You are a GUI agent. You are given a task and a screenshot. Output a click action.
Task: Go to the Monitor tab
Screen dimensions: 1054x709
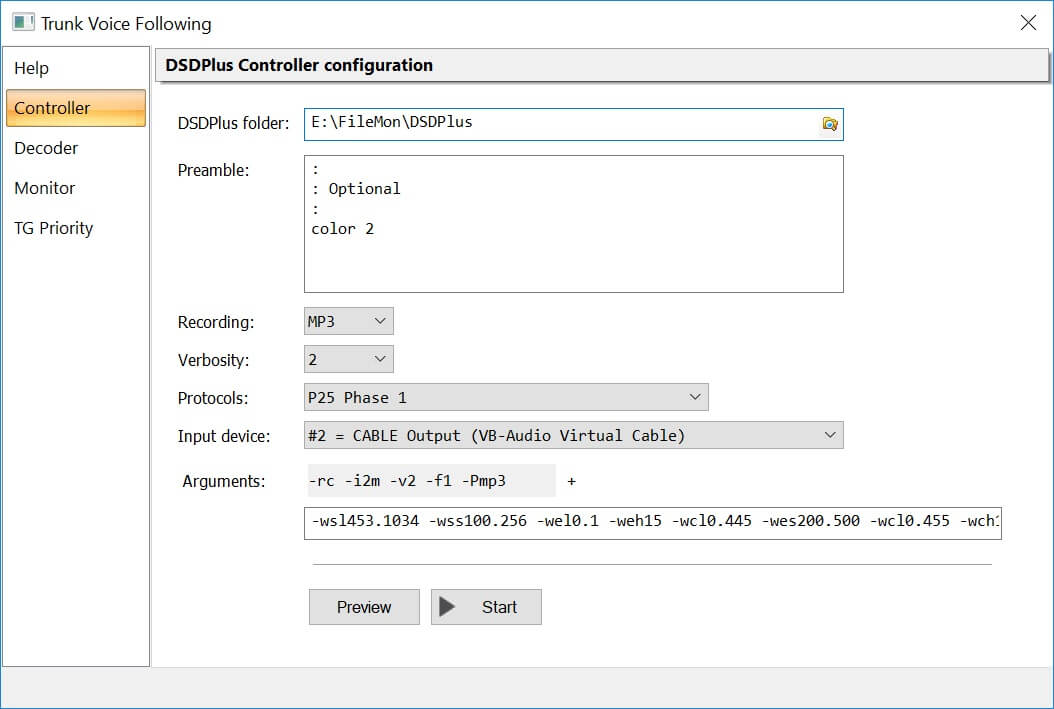(45, 188)
